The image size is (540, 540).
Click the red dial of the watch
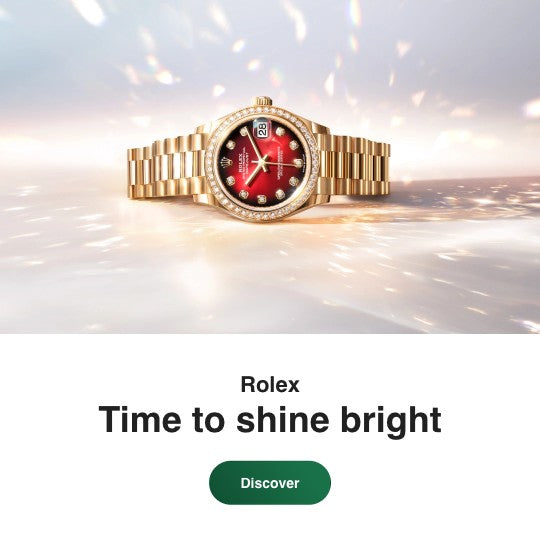(262, 162)
